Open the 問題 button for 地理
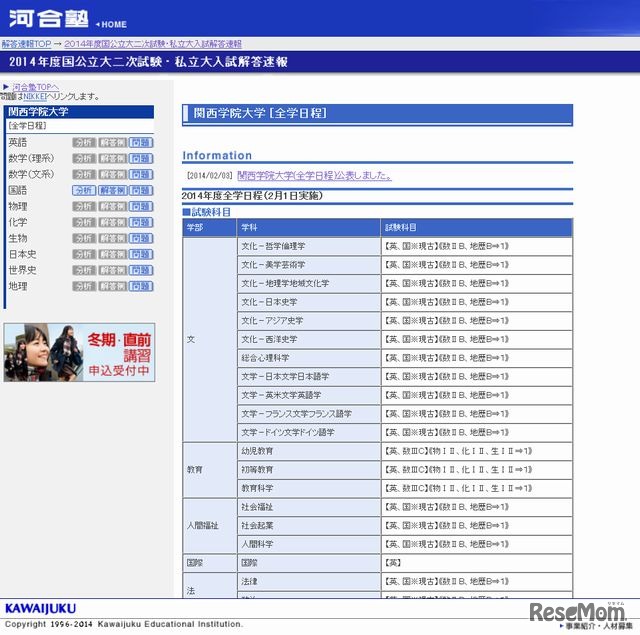This screenshot has width=640, height=635. 141,286
